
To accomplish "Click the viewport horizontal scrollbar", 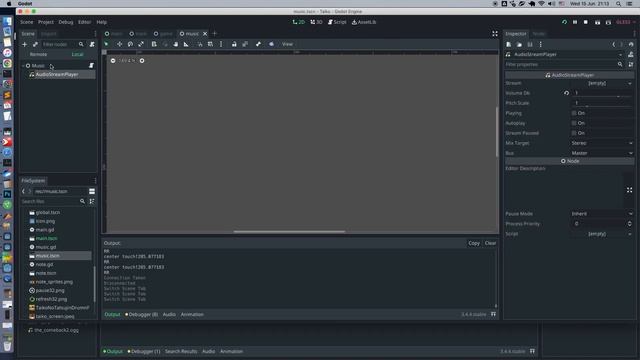I will tap(289, 231).
